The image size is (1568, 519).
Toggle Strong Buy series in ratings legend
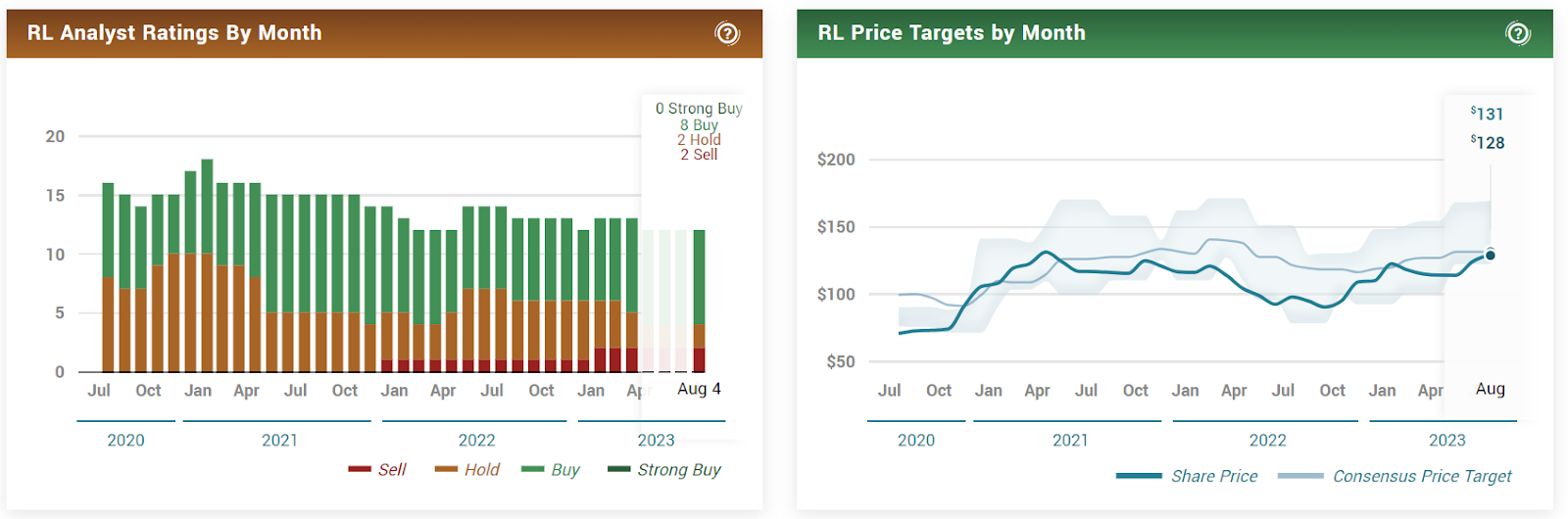[664, 470]
